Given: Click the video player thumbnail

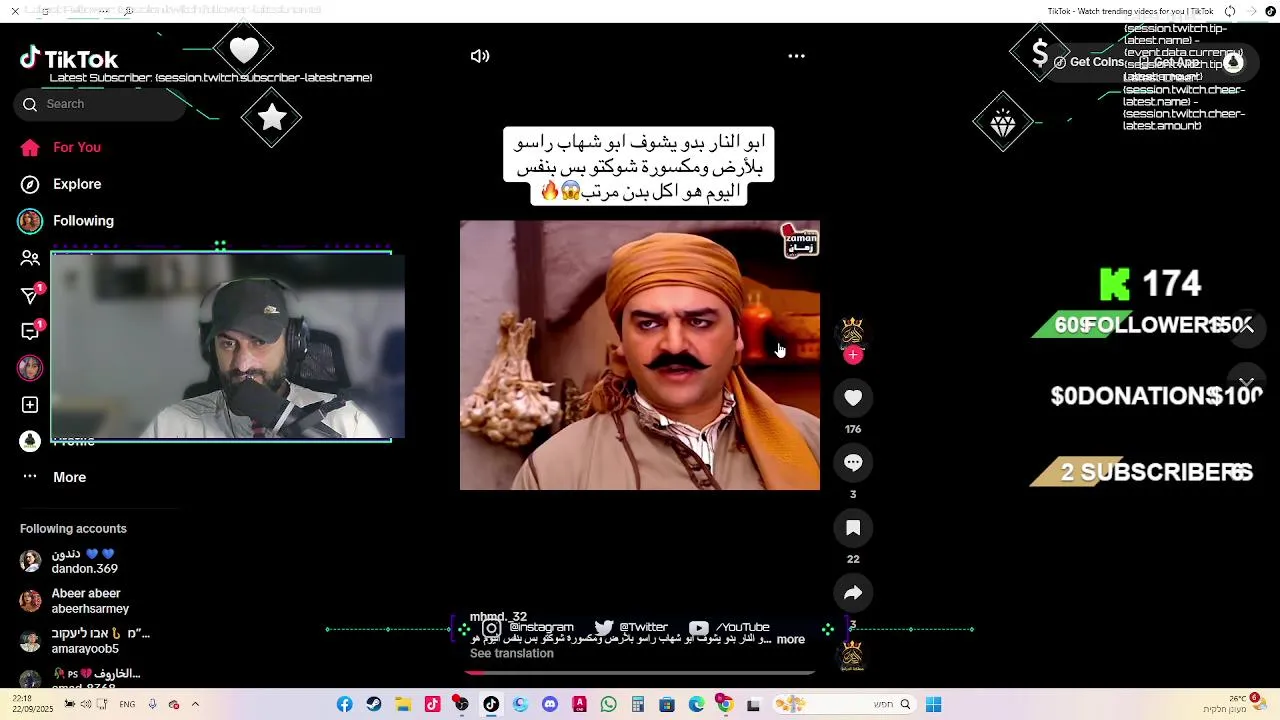Looking at the screenshot, I should [640, 355].
